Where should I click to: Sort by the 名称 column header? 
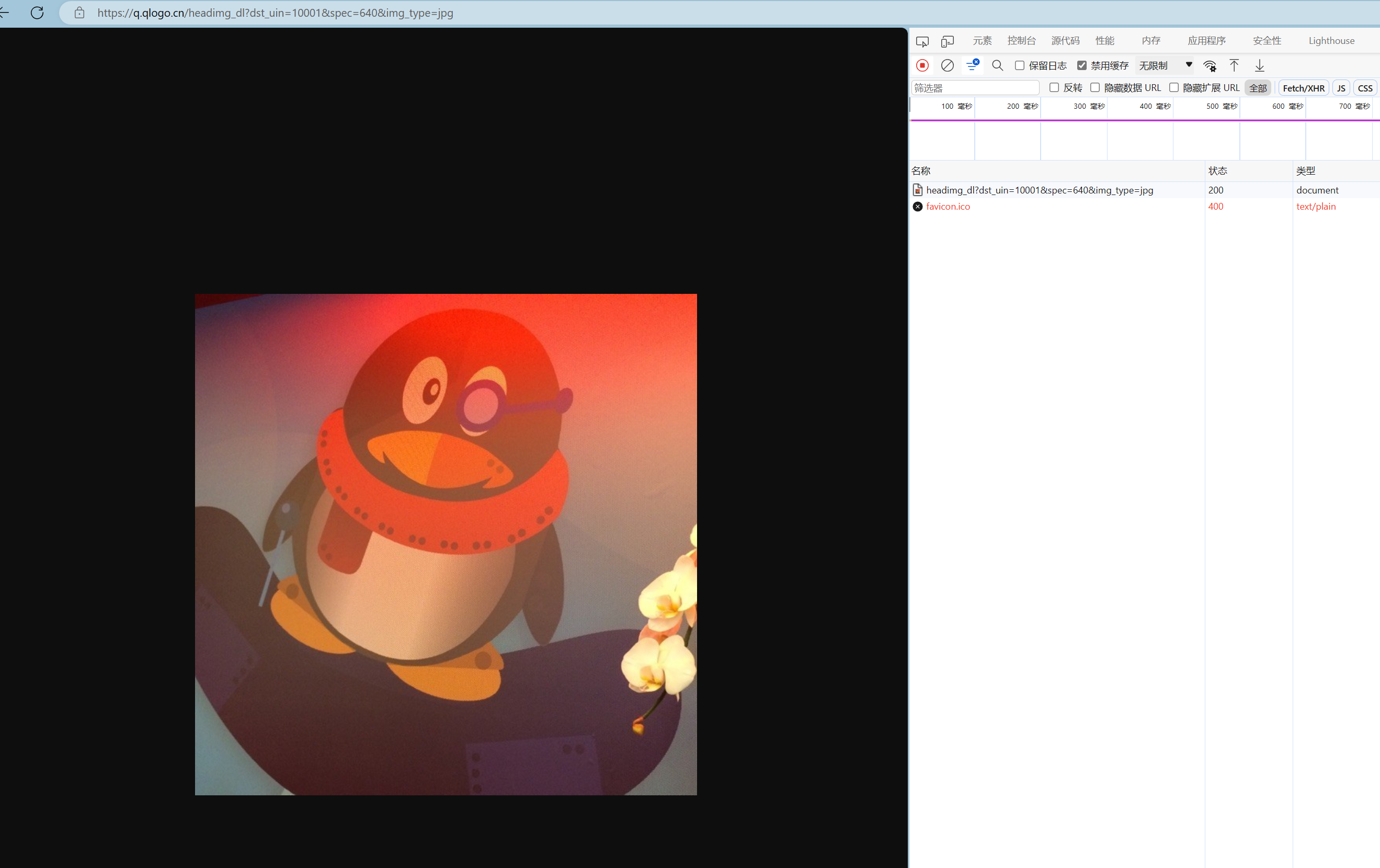(1057, 171)
